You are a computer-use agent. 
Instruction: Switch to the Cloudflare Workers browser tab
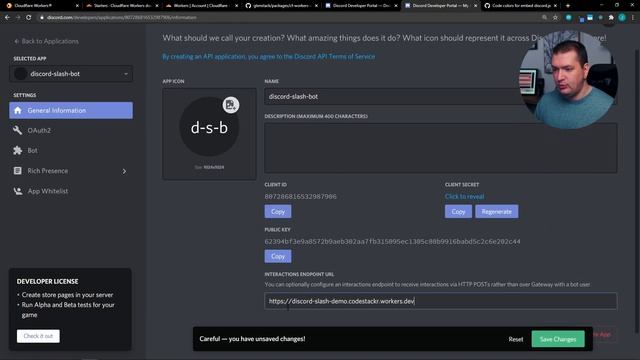[x=42, y=6]
